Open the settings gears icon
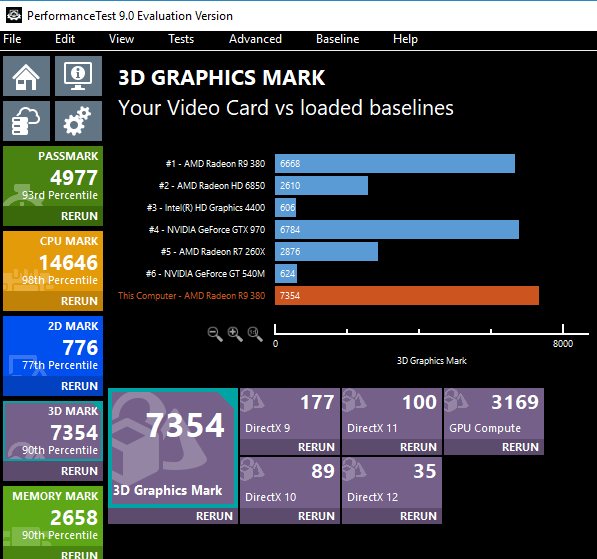Screen dimensions: 597x559 click(78, 121)
